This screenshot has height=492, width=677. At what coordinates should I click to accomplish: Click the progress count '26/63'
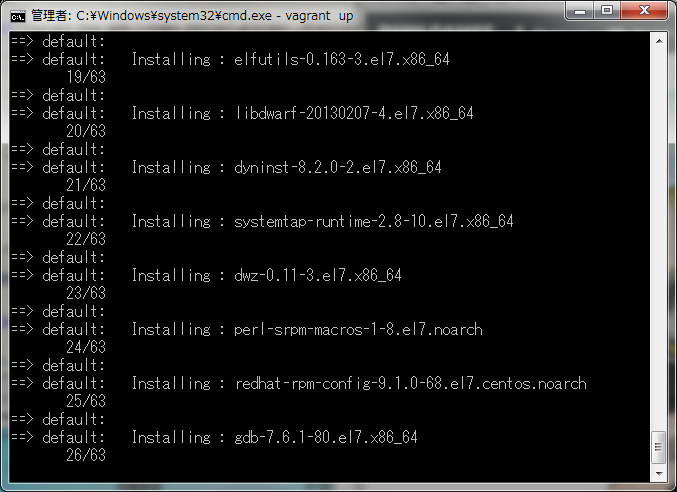point(86,455)
